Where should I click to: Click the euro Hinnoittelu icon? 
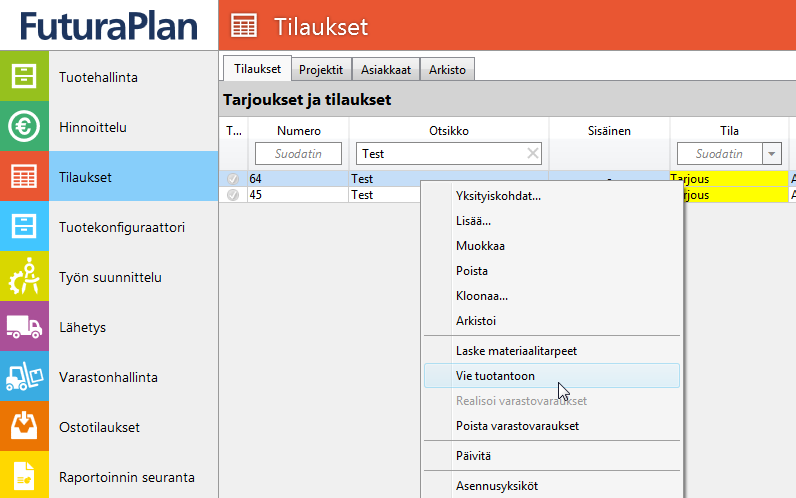[24, 126]
